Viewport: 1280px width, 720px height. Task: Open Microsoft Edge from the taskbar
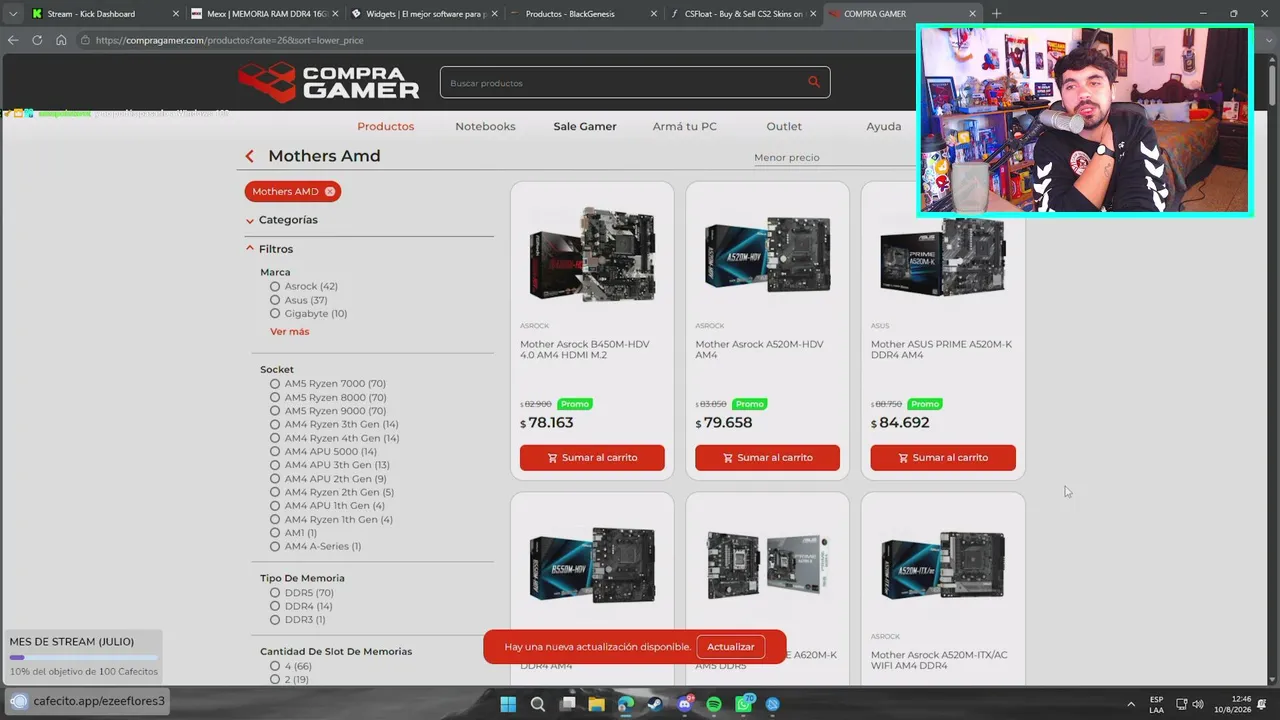tap(626, 704)
